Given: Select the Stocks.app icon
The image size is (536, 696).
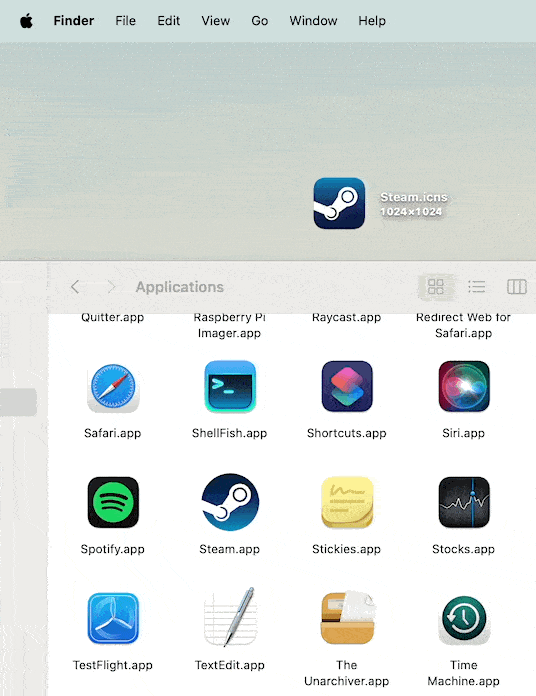Looking at the screenshot, I should coord(464,502).
